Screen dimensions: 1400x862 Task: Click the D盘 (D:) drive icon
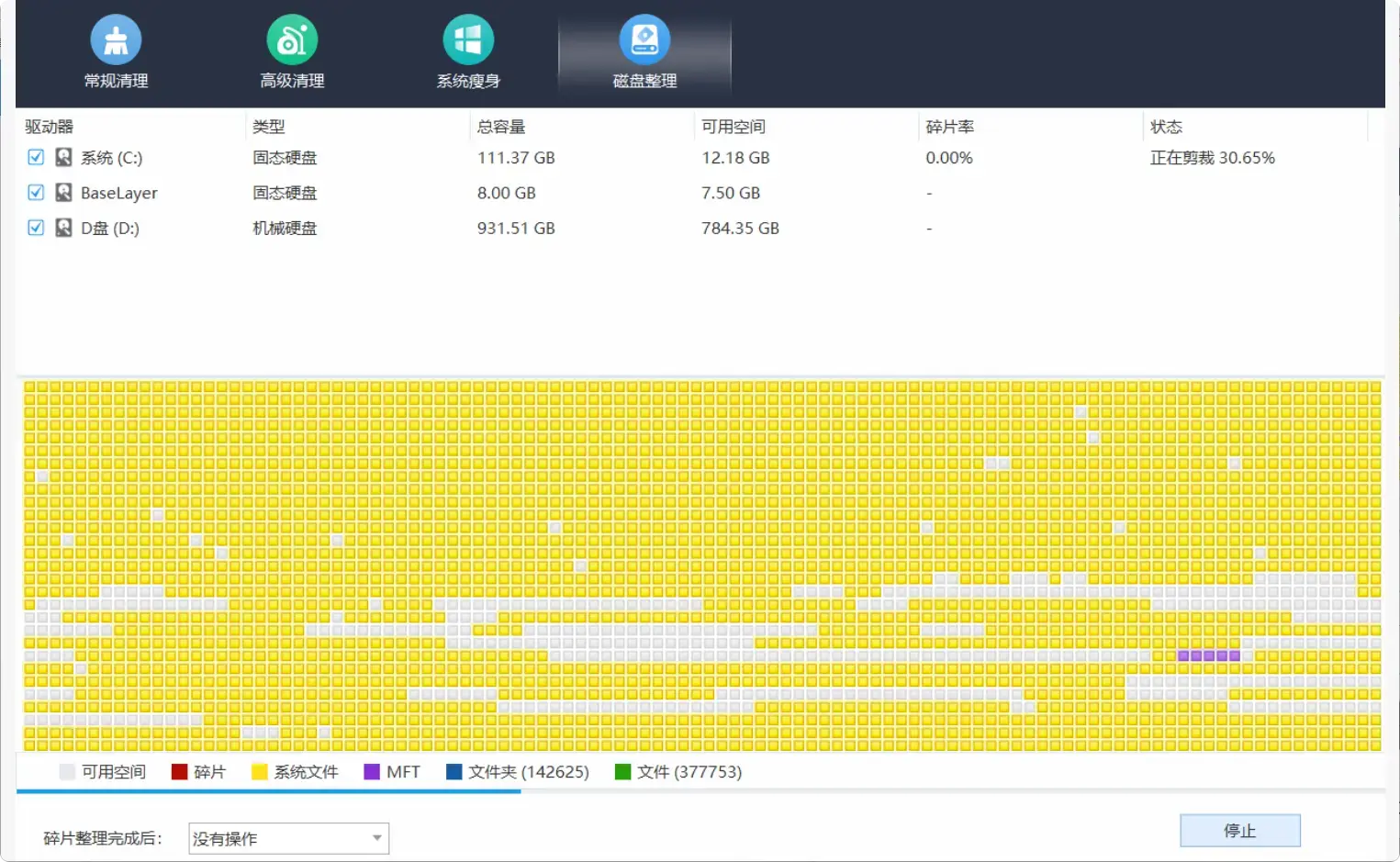63,228
